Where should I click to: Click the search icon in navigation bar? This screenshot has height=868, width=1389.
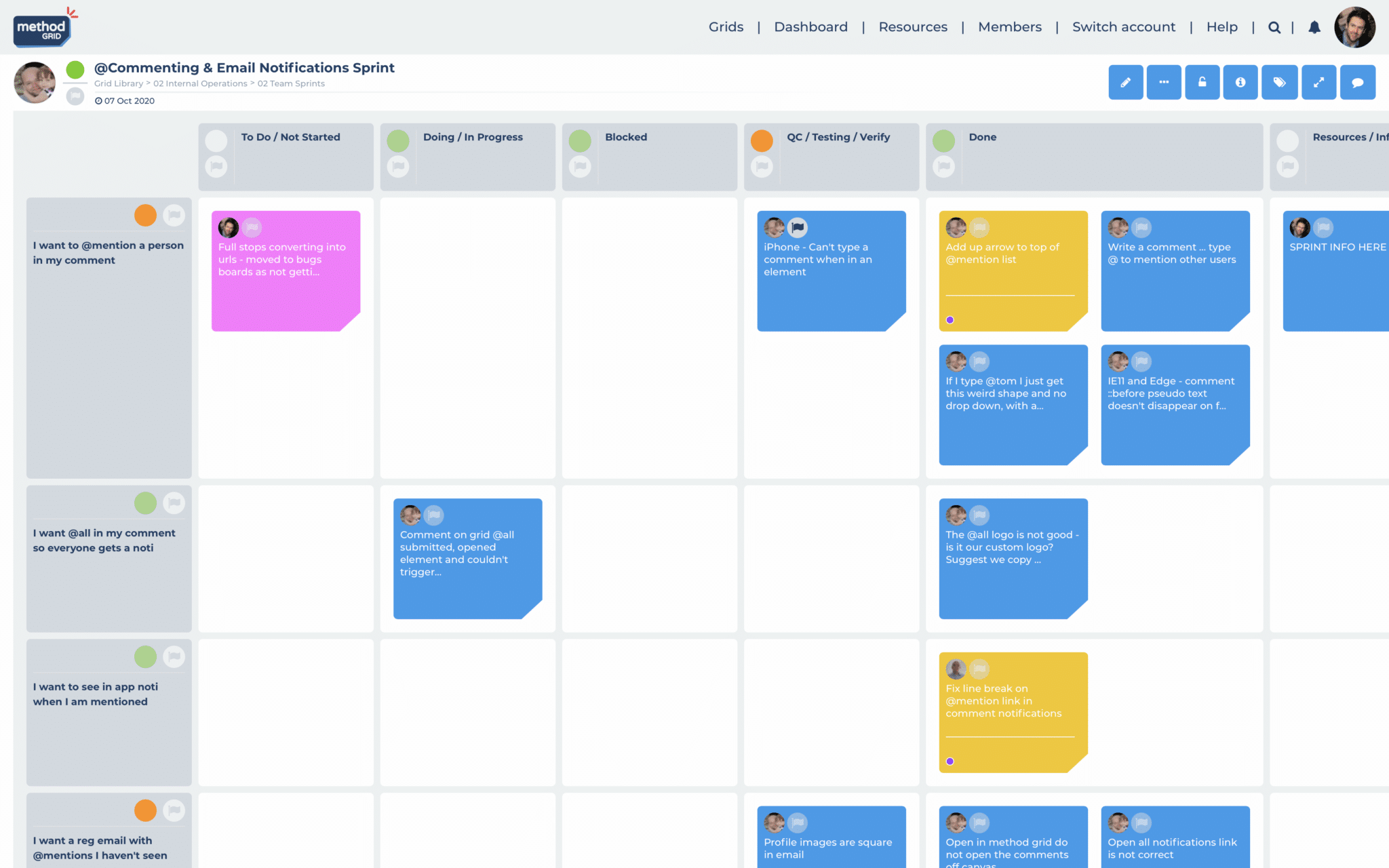click(1275, 27)
